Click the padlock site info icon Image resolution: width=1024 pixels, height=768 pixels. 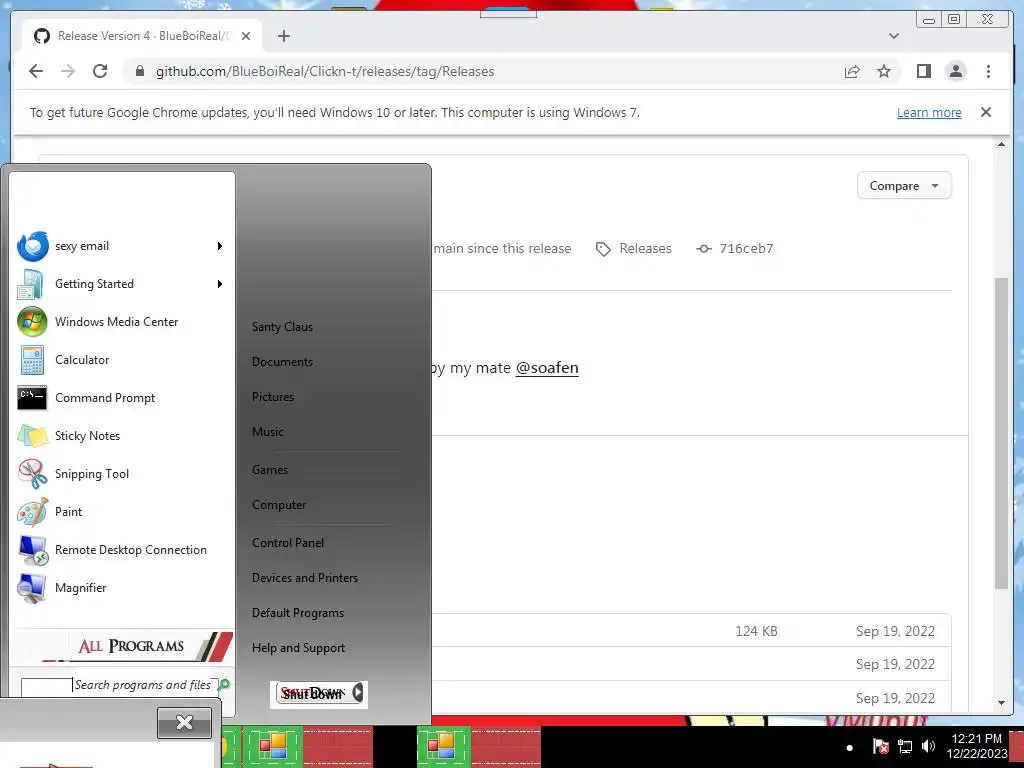139,71
